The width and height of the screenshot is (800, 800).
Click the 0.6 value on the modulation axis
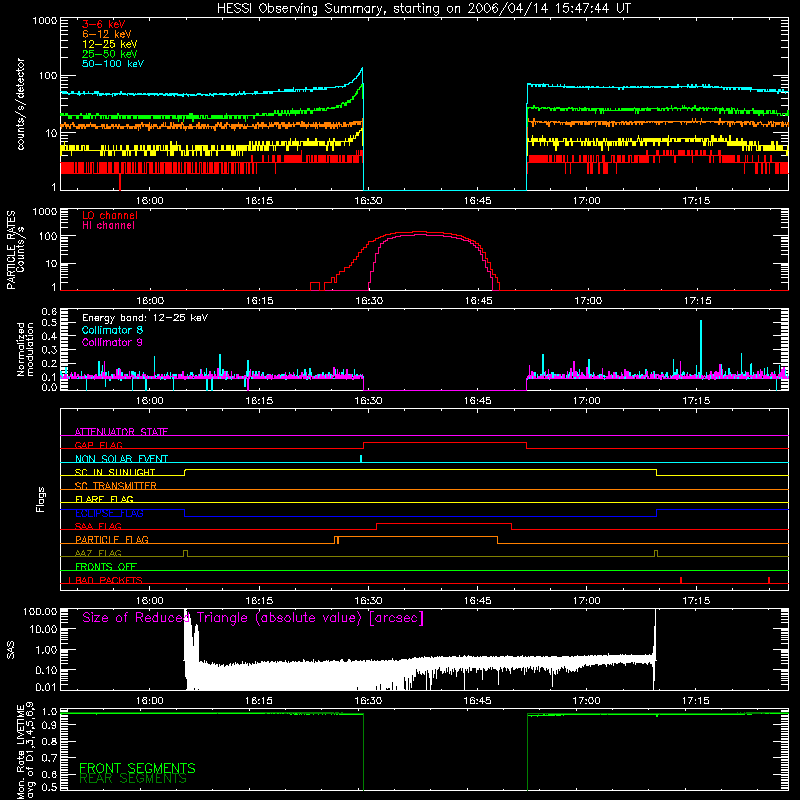point(49,312)
